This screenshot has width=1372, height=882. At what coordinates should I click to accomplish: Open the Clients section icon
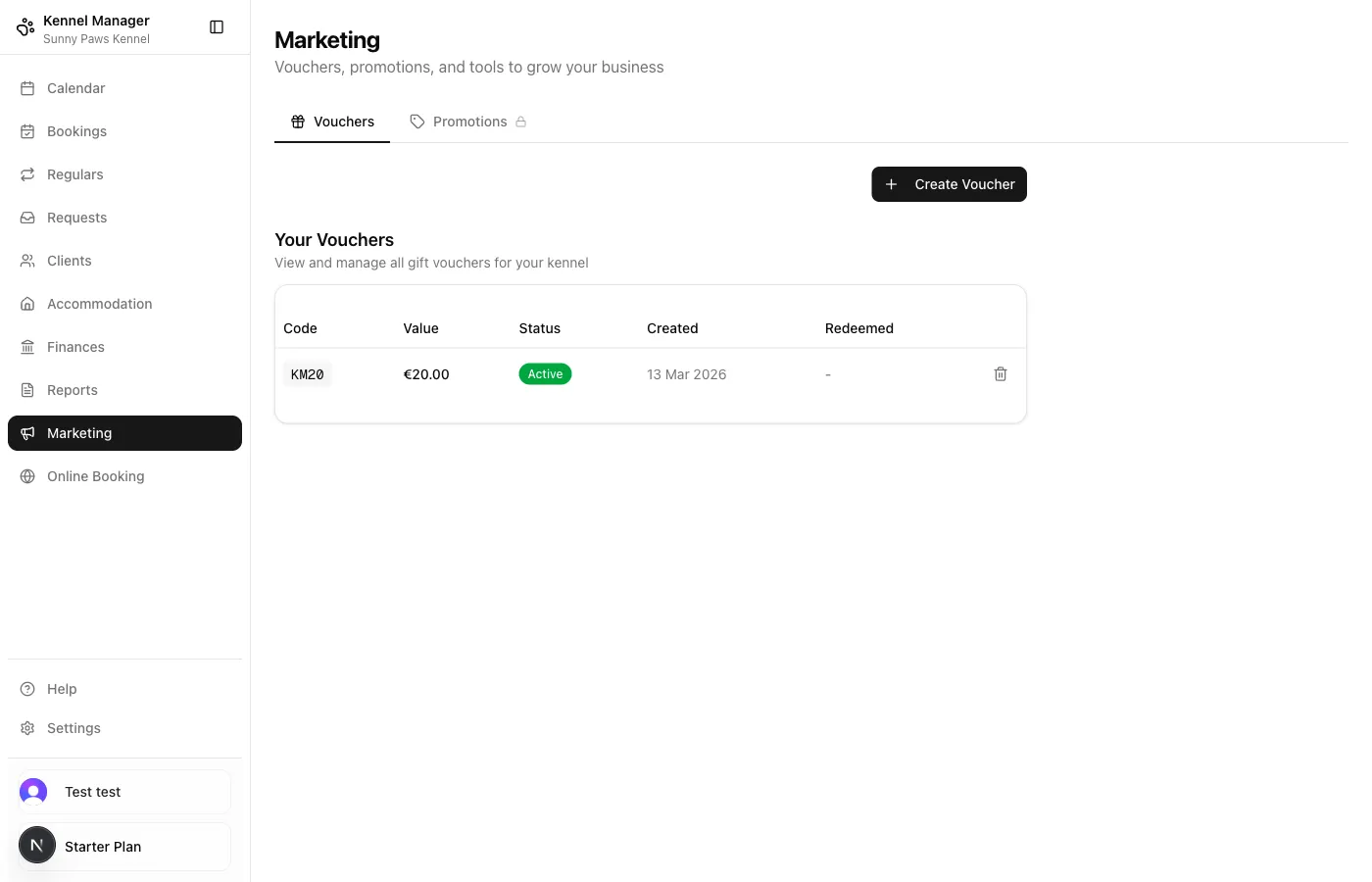[26, 260]
